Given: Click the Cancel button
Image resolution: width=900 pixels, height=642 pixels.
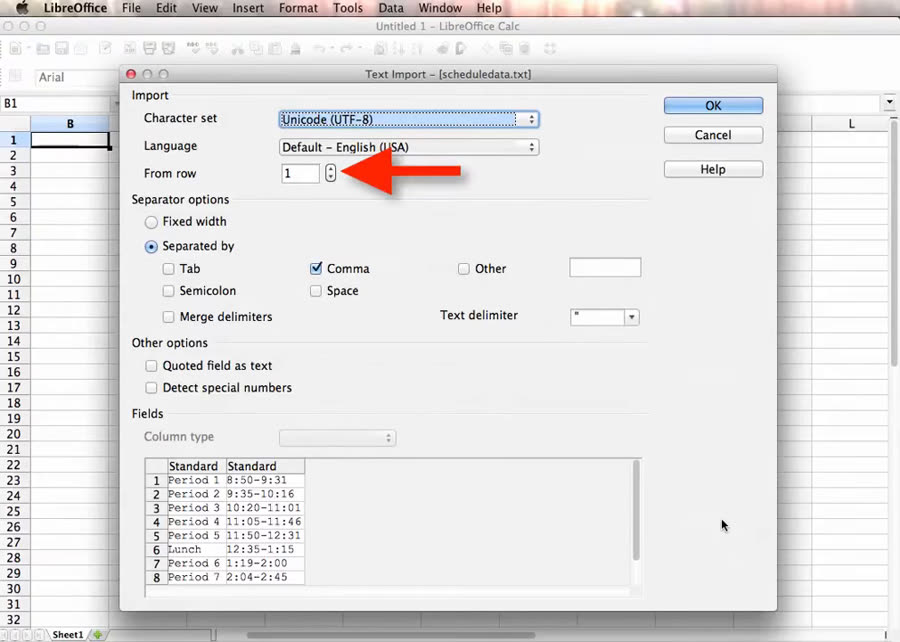Looking at the screenshot, I should click(x=713, y=135).
